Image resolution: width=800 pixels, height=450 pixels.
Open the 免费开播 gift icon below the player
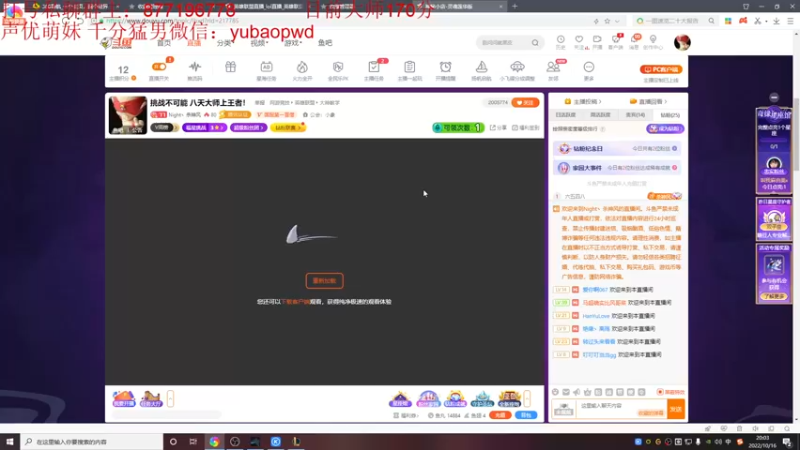[123, 398]
